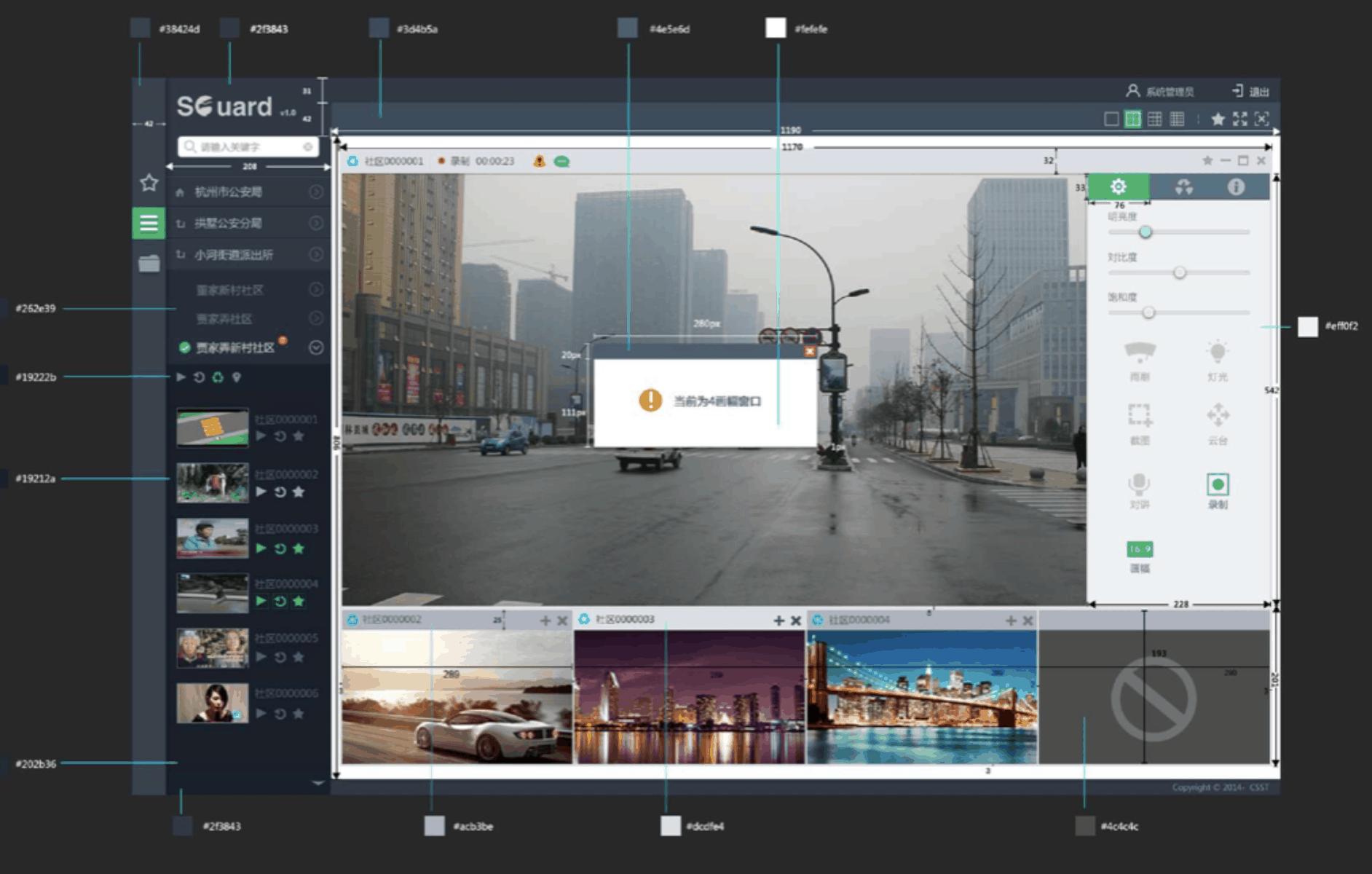Switch to sixteen-window grid layout
Image resolution: width=1372 pixels, height=874 pixels.
tap(1177, 119)
